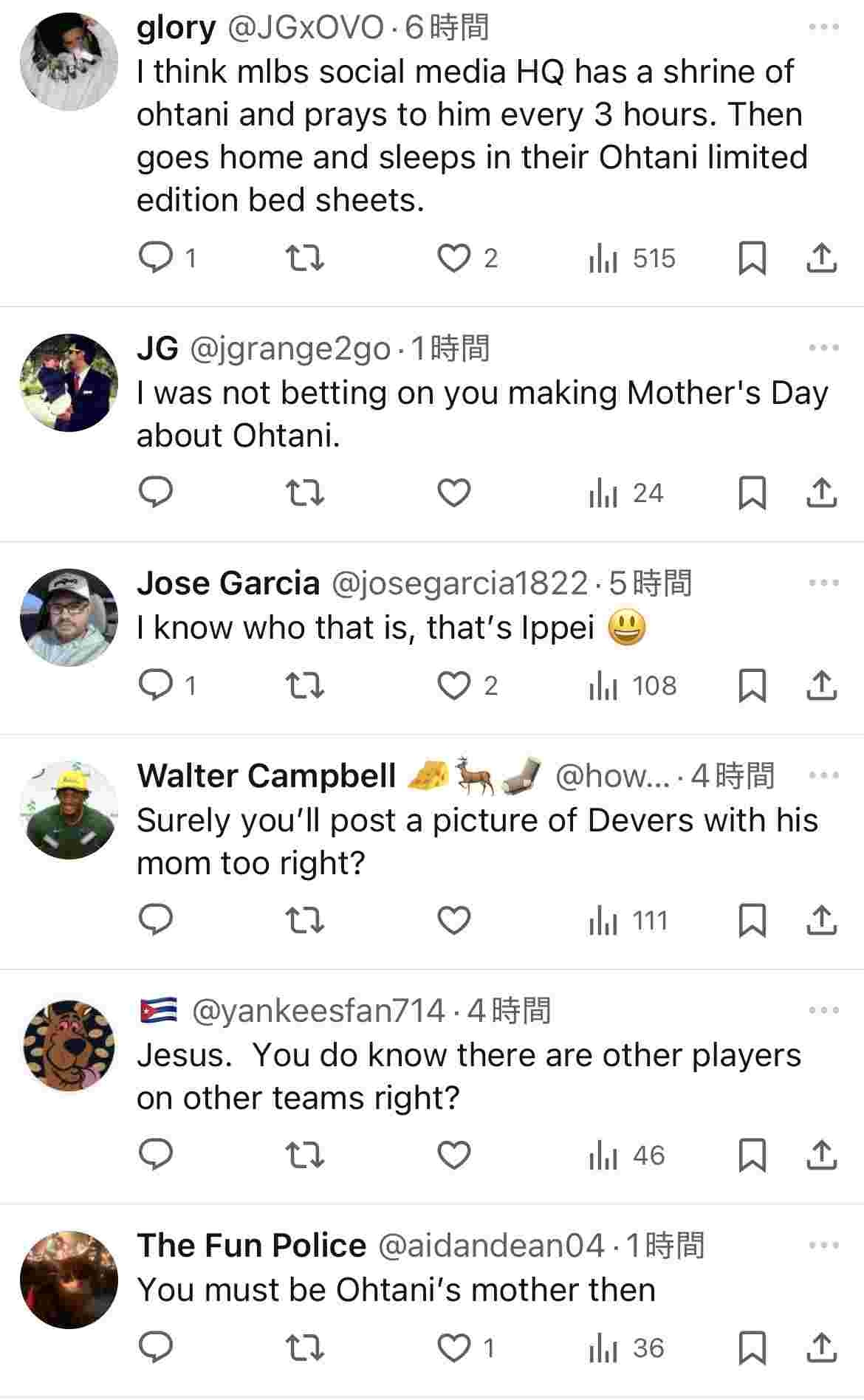Open more options on The Fun Police's tweet
Viewport: 864px width, 1400px height.
[824, 1246]
